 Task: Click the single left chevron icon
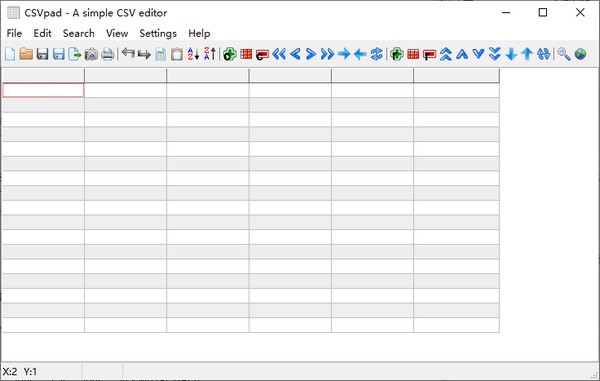click(295, 54)
